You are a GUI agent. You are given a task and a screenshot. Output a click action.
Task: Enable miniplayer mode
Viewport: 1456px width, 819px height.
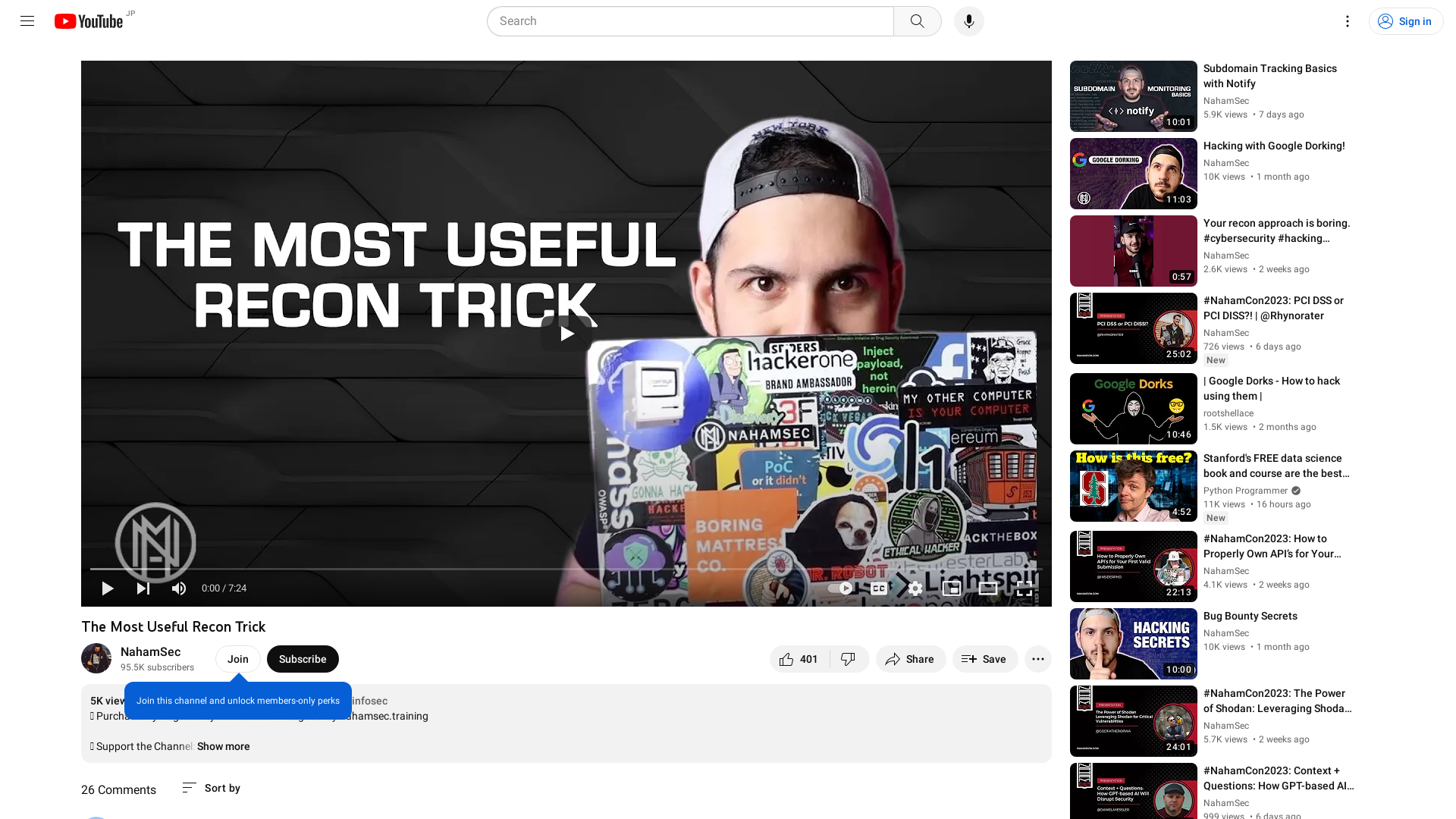pos(951,588)
